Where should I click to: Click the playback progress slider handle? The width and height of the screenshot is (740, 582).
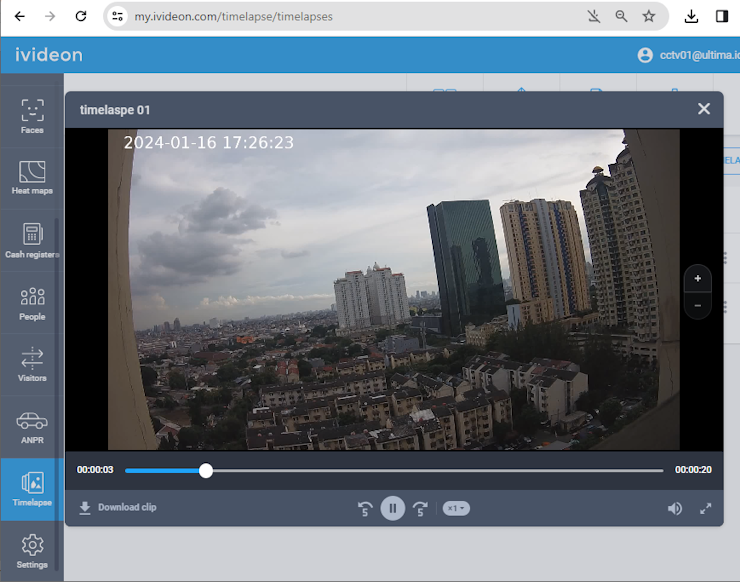pyautogui.click(x=206, y=470)
